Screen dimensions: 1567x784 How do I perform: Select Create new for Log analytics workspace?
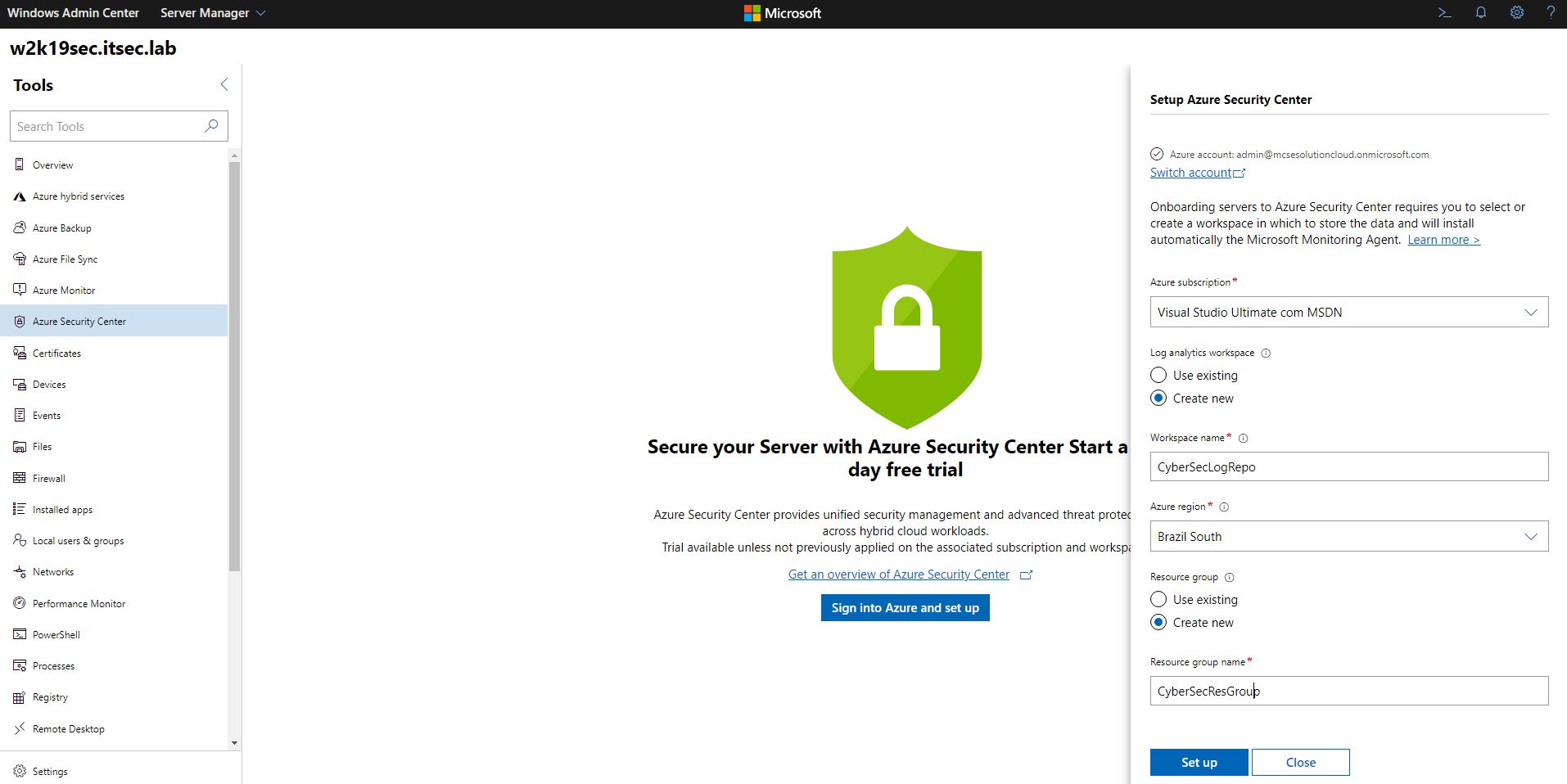pyautogui.click(x=1158, y=398)
